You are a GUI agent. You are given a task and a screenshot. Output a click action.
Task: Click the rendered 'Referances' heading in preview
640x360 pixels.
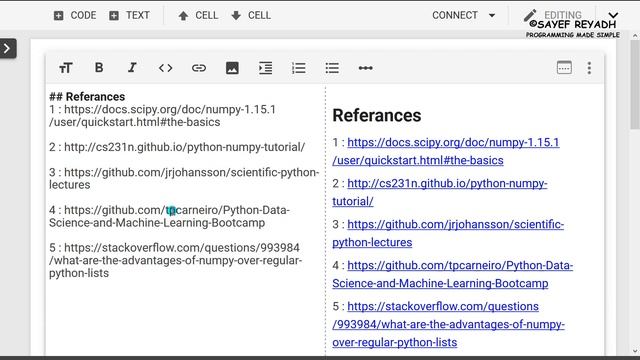point(376,116)
